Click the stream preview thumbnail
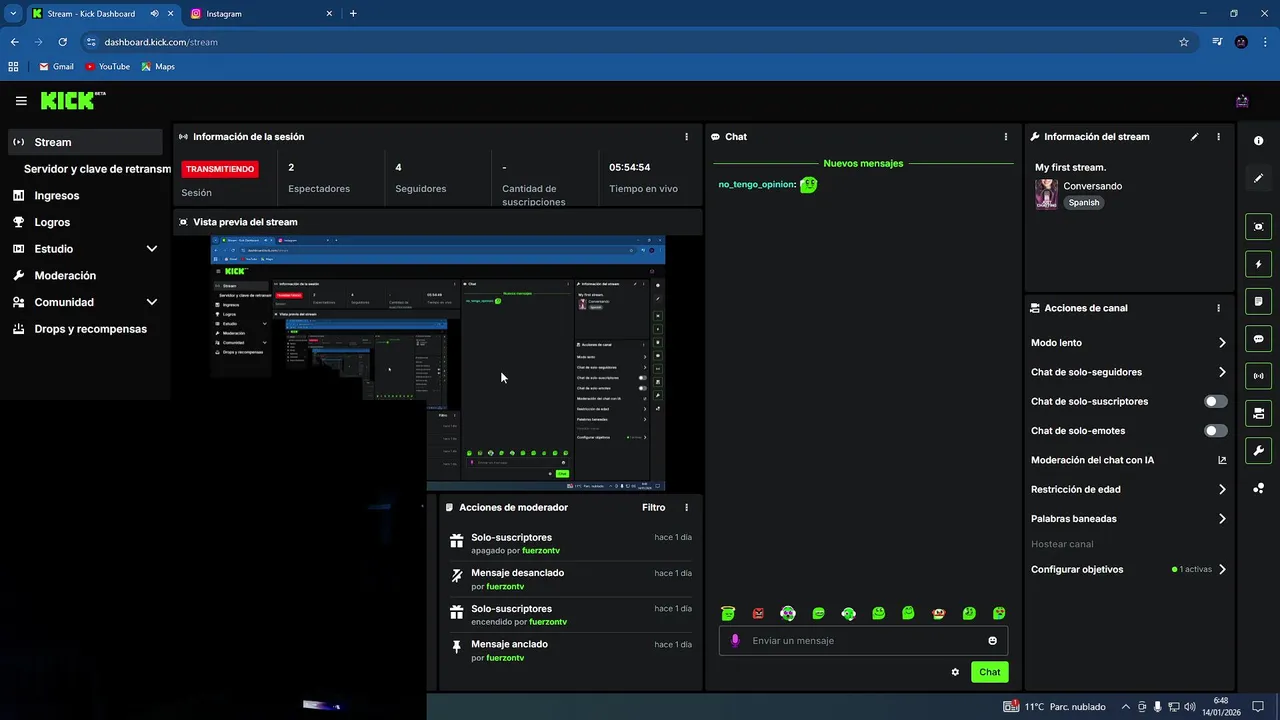 pos(438,364)
